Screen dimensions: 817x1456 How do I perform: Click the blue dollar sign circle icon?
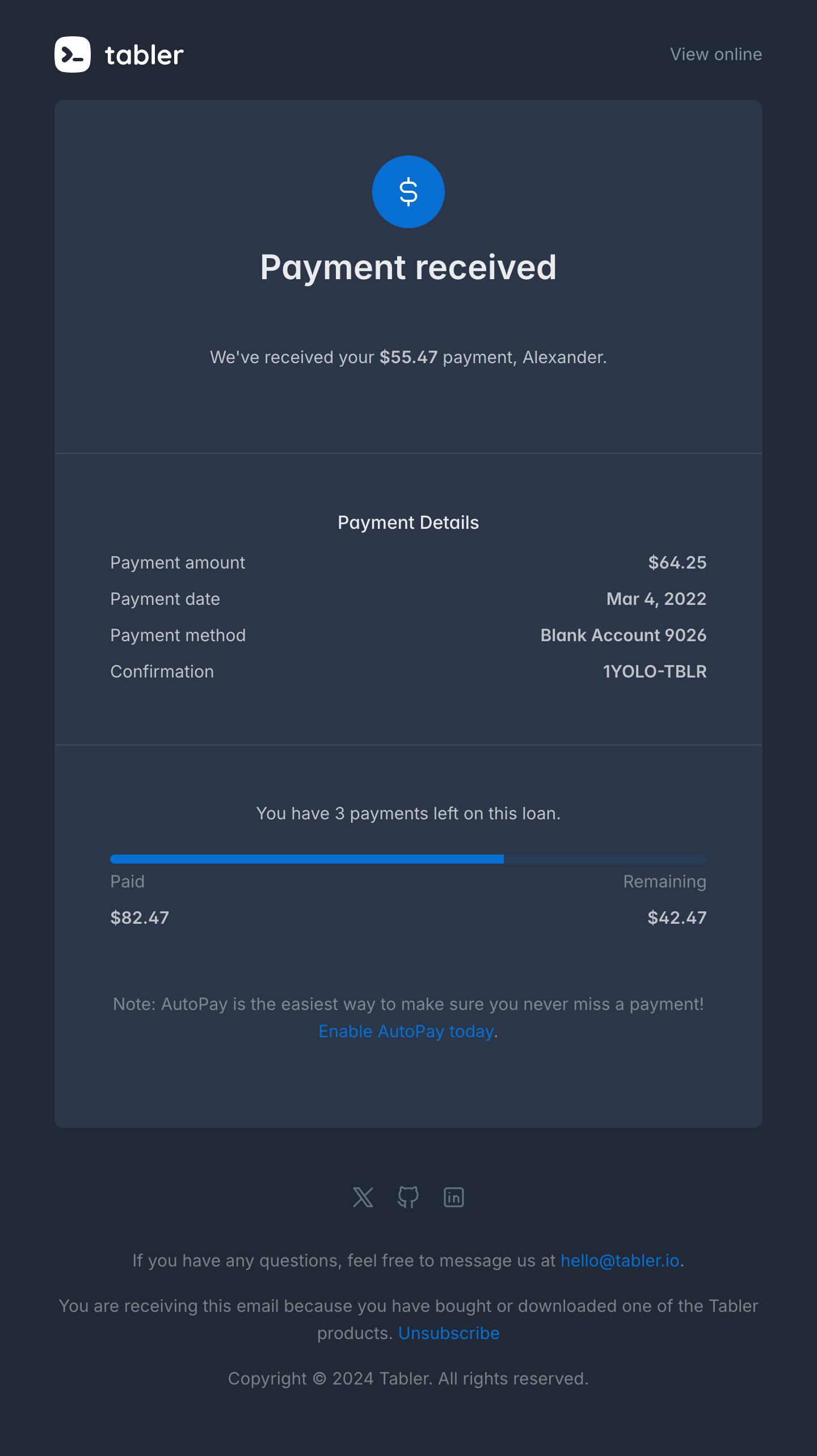pyautogui.click(x=408, y=192)
